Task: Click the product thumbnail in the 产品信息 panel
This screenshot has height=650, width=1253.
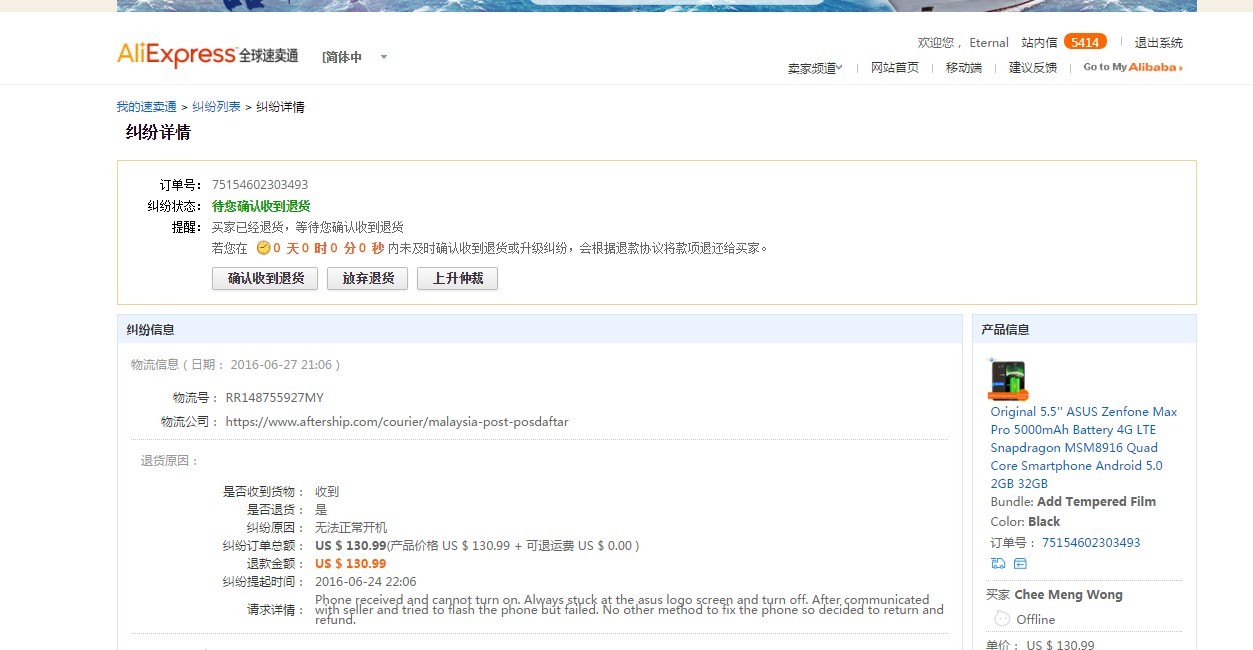Action: 1008,380
